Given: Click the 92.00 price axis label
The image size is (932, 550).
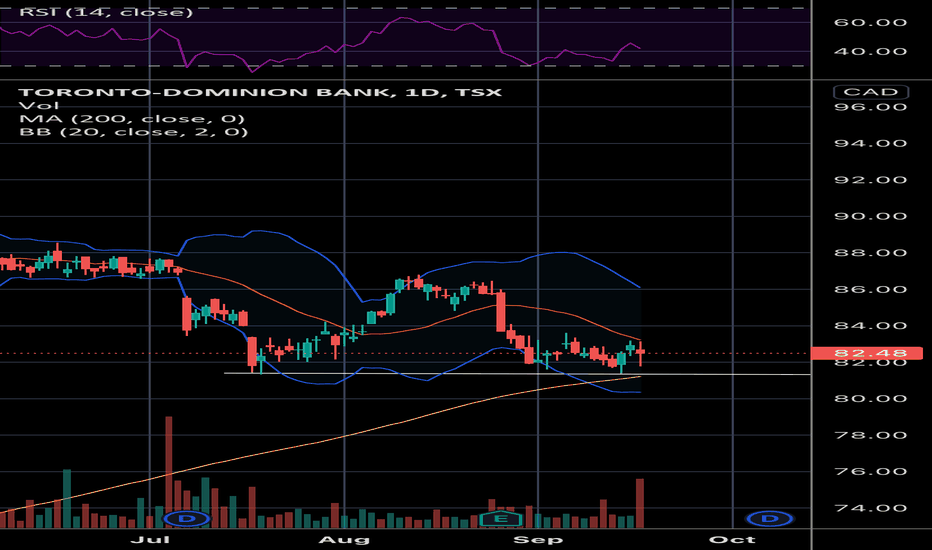Looking at the screenshot, I should (871, 180).
